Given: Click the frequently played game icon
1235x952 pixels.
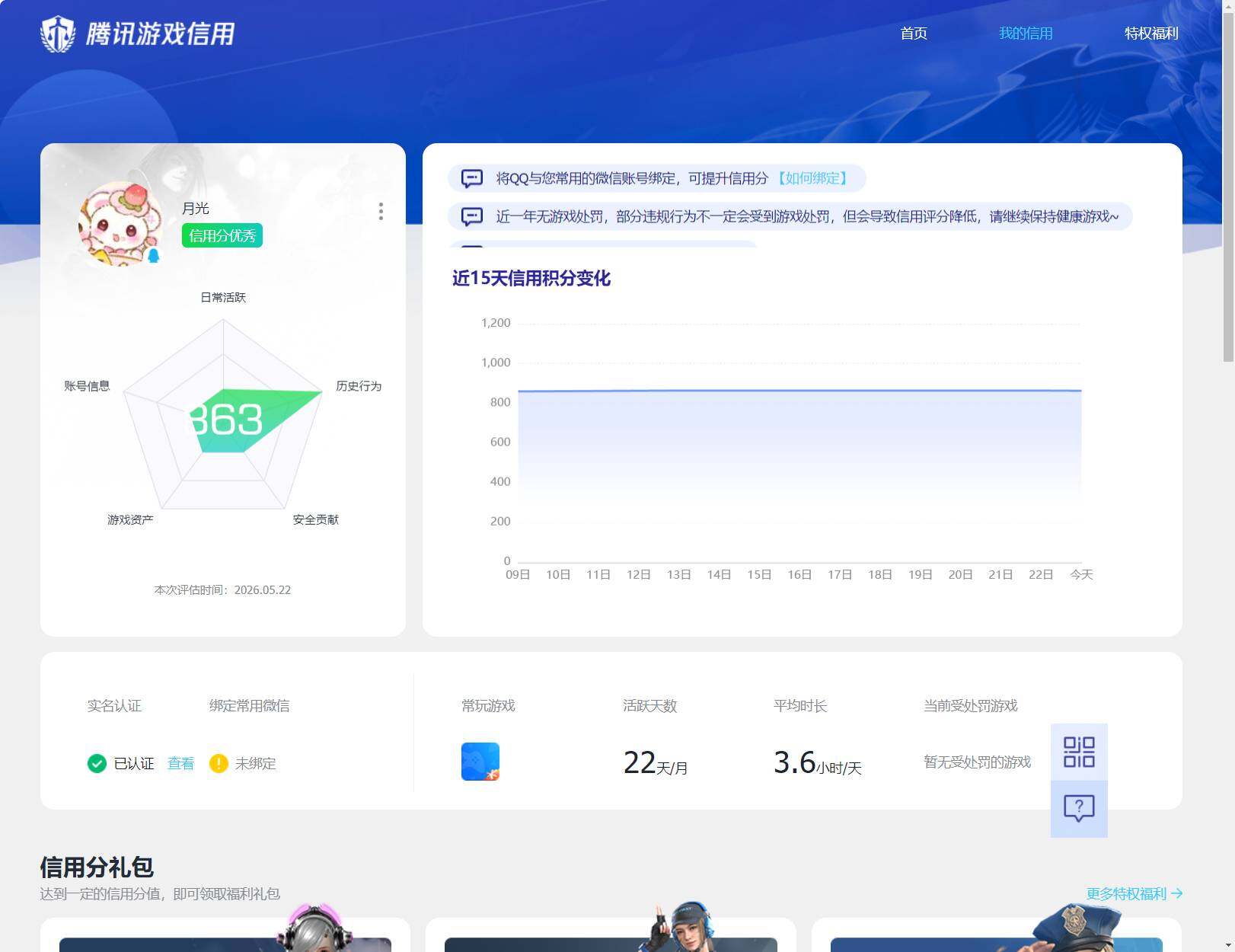Looking at the screenshot, I should coord(480,762).
